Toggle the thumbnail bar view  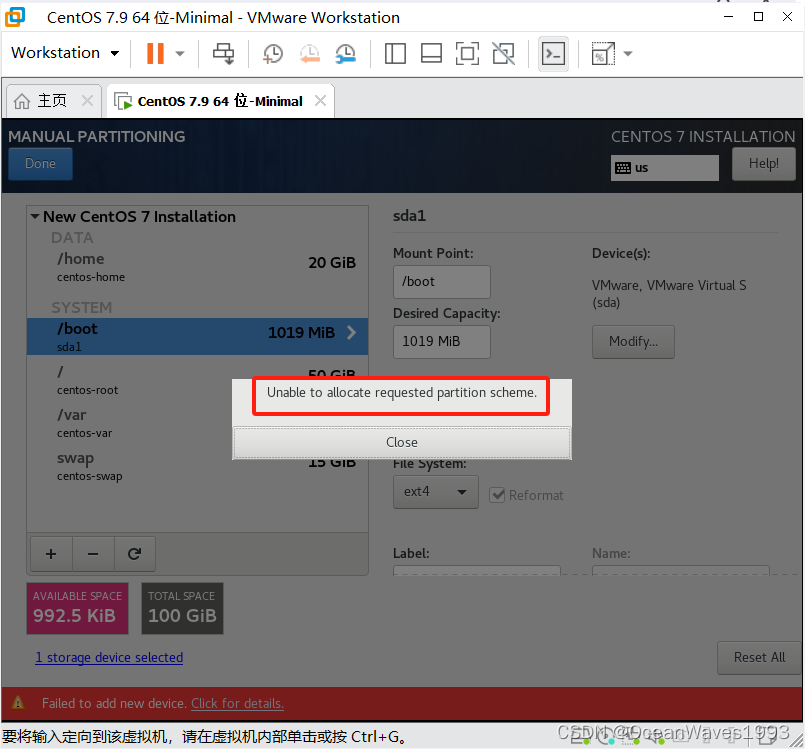pos(431,53)
